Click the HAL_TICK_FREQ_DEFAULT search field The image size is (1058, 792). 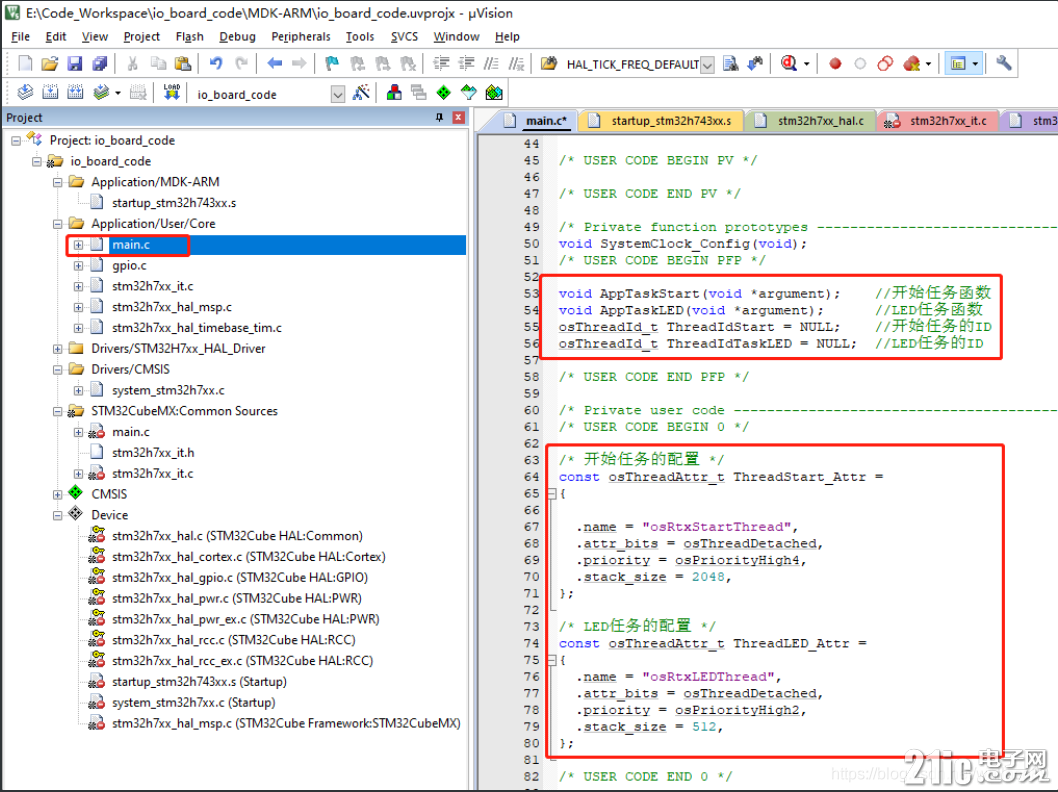pos(632,65)
